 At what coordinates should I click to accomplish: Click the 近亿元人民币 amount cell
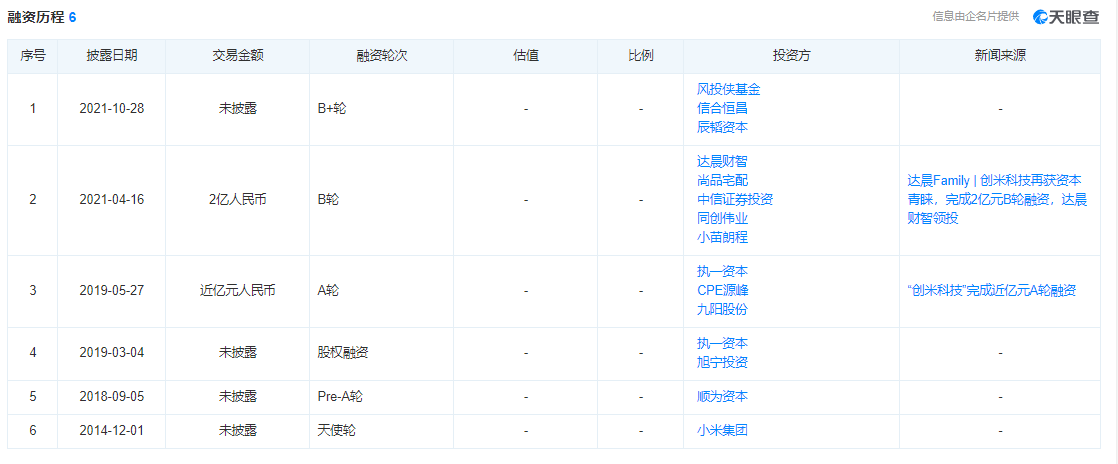(x=237, y=291)
